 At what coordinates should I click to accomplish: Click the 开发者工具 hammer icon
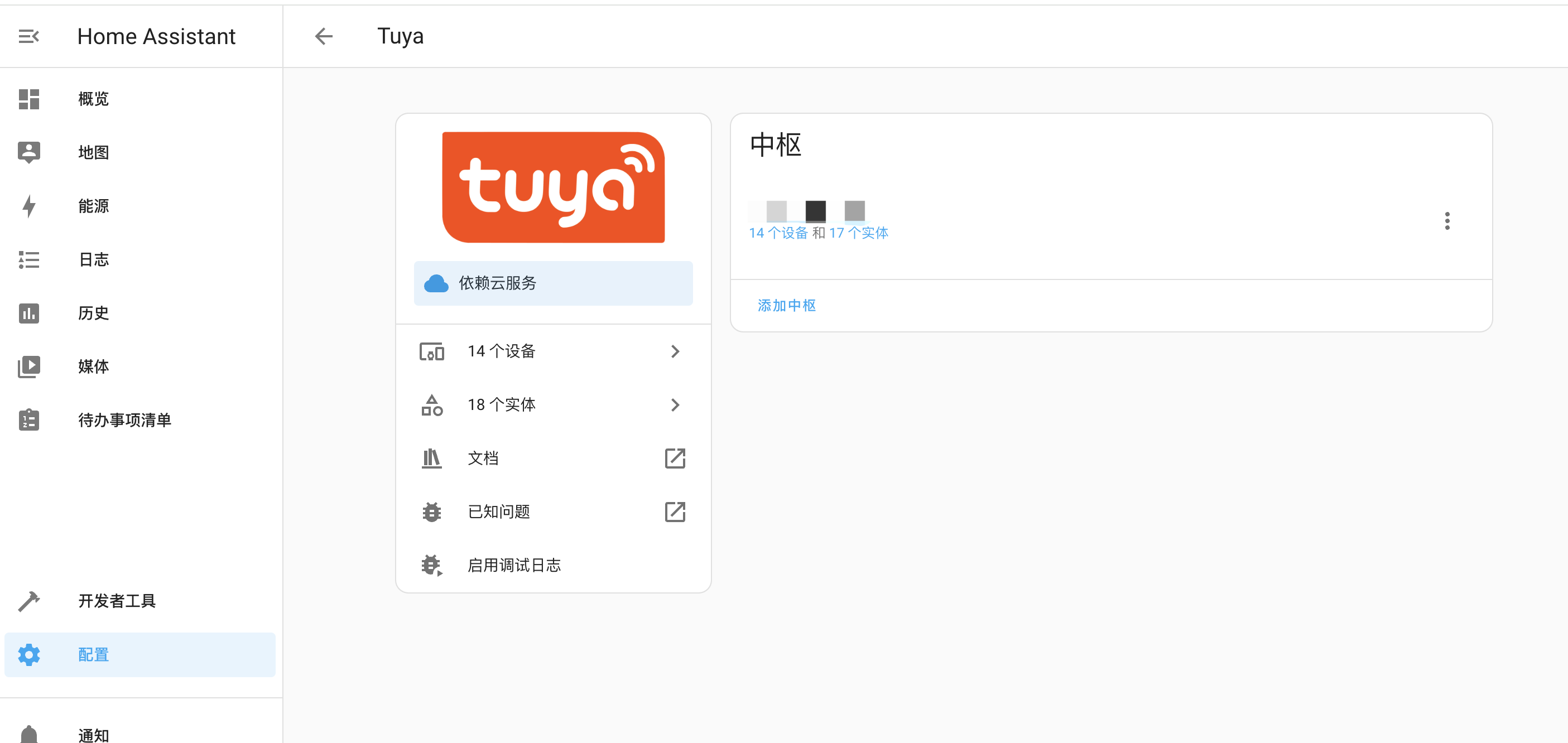click(x=28, y=601)
